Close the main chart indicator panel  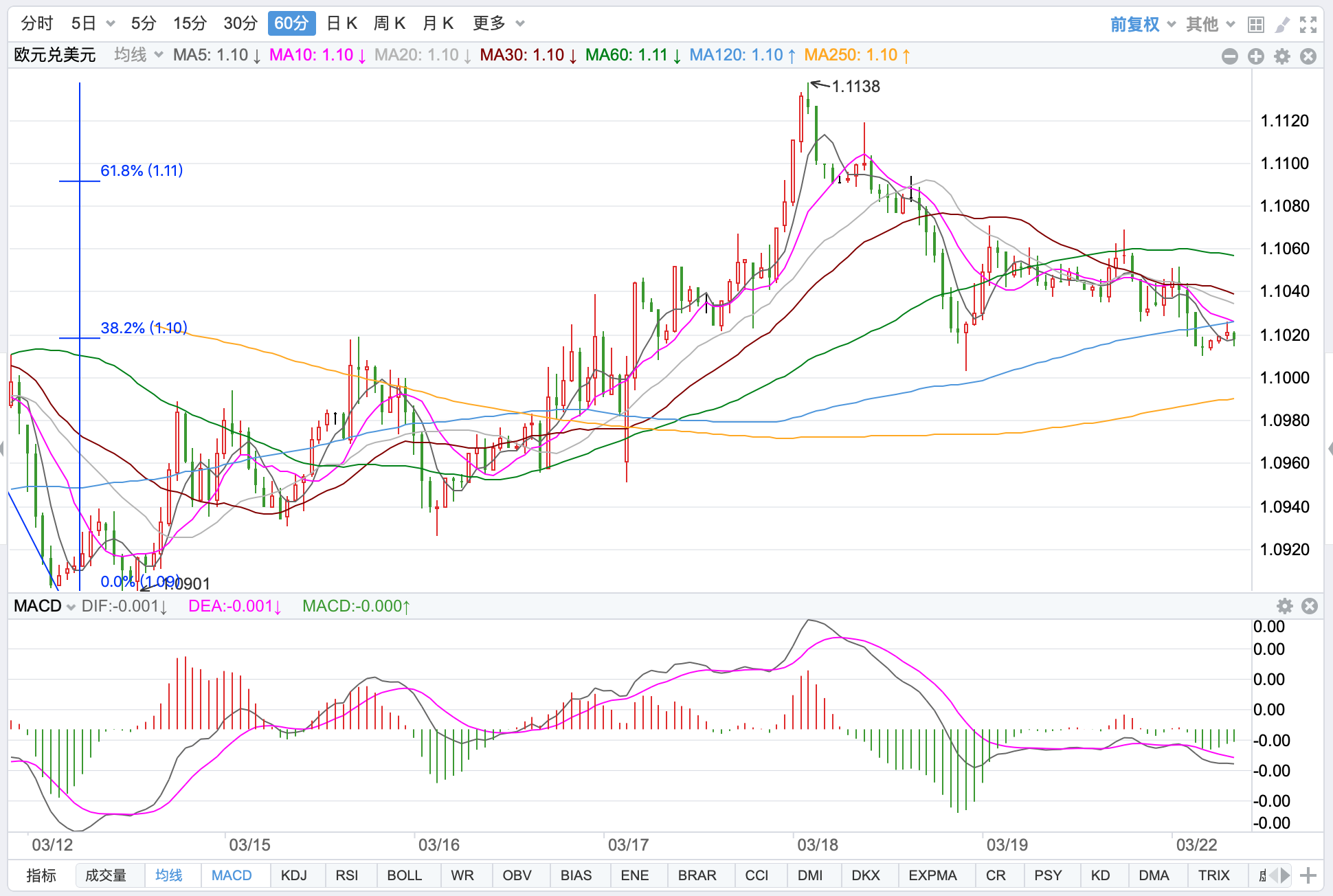coord(1308,56)
